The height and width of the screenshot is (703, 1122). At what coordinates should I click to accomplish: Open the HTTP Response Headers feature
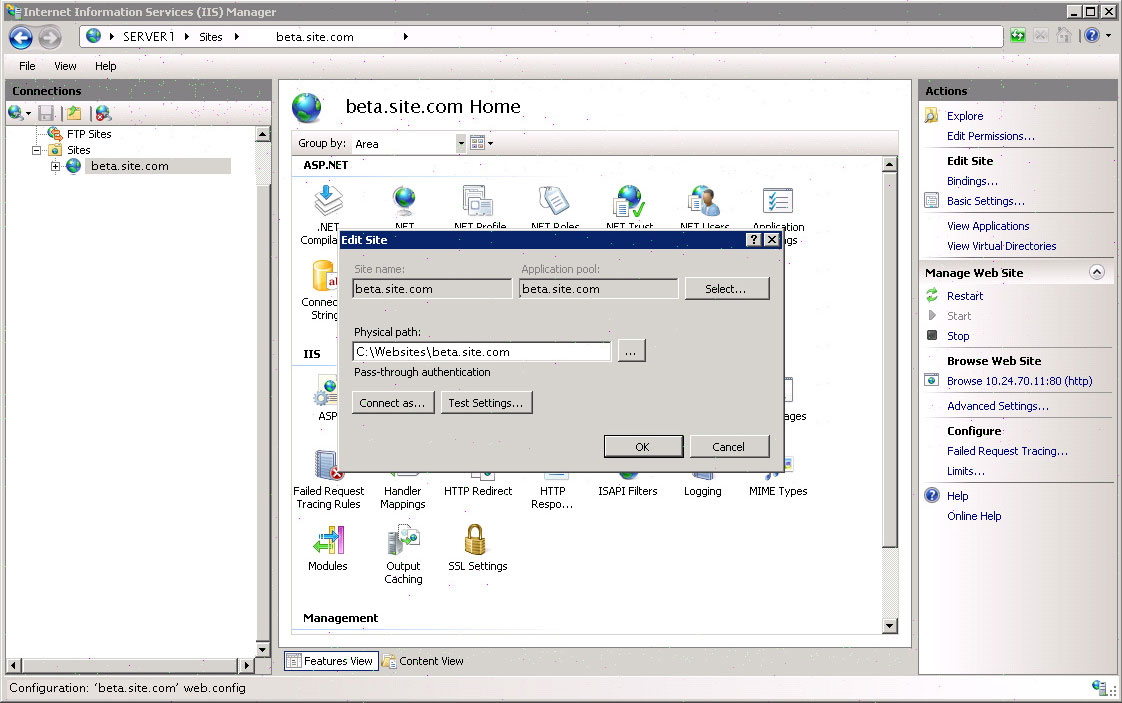552,497
